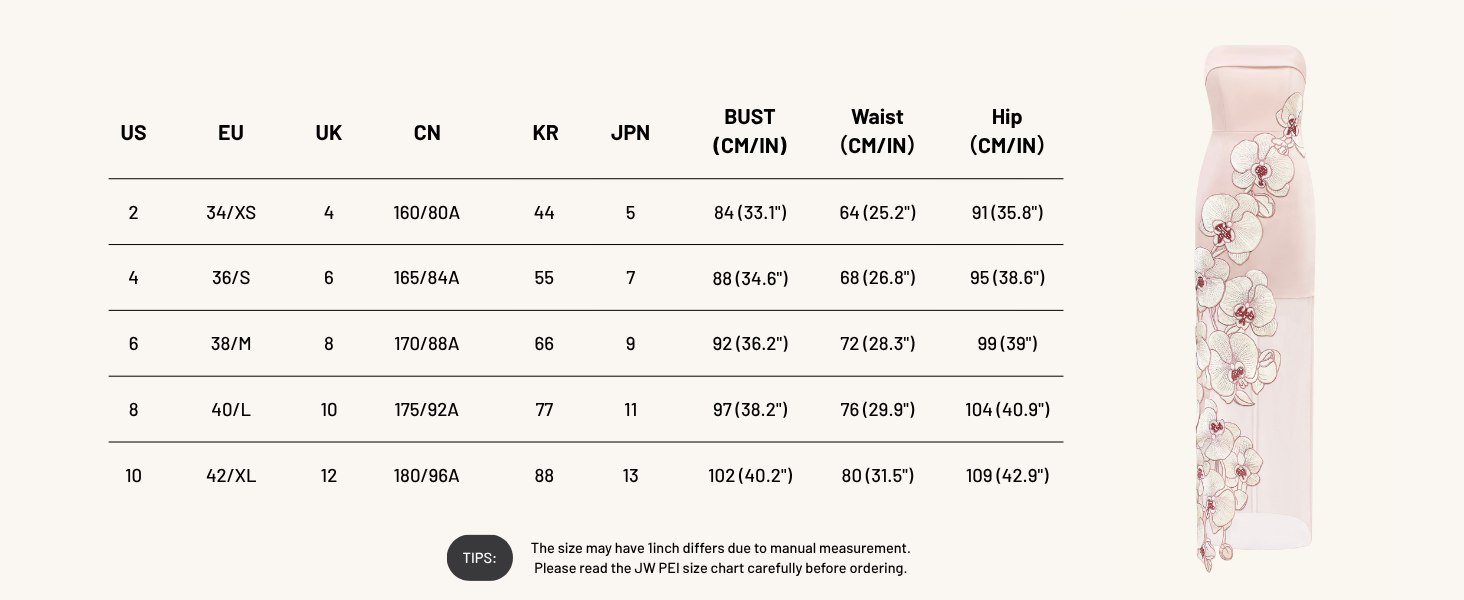Select the 36/S EU size cell

click(x=231, y=278)
